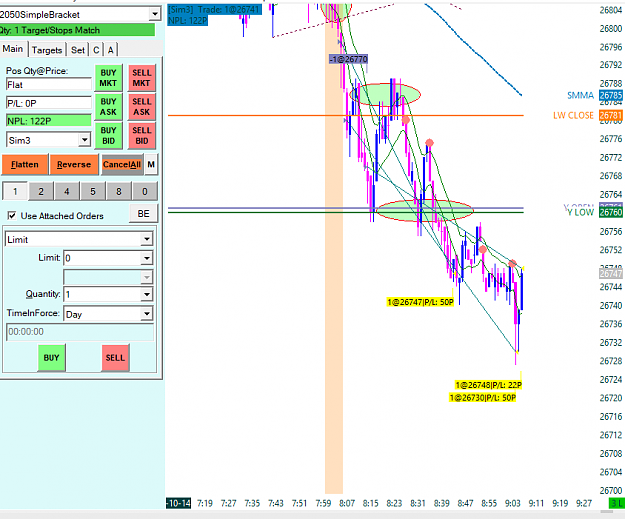This screenshot has height=519, width=625.
Task: Click the 00:00:00 time input field
Action: coord(80,332)
